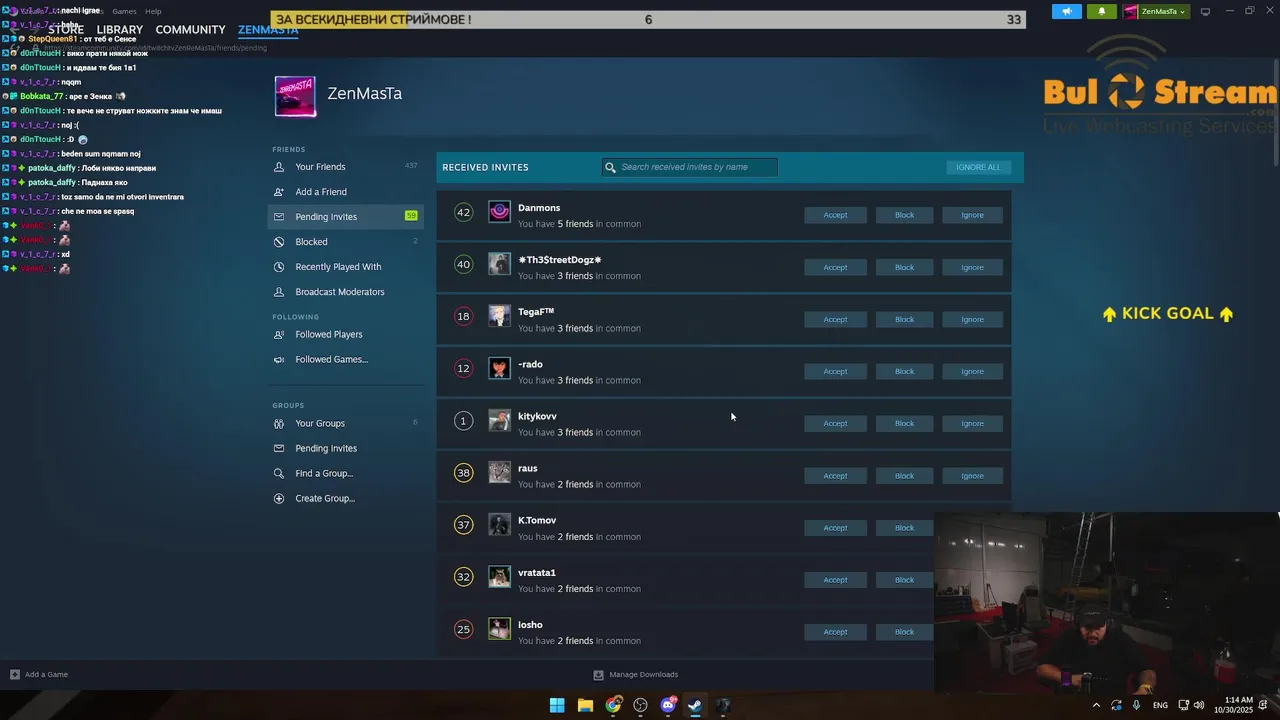1280x720 pixels.
Task: Open OBS Studio from taskbar
Action: 641,705
